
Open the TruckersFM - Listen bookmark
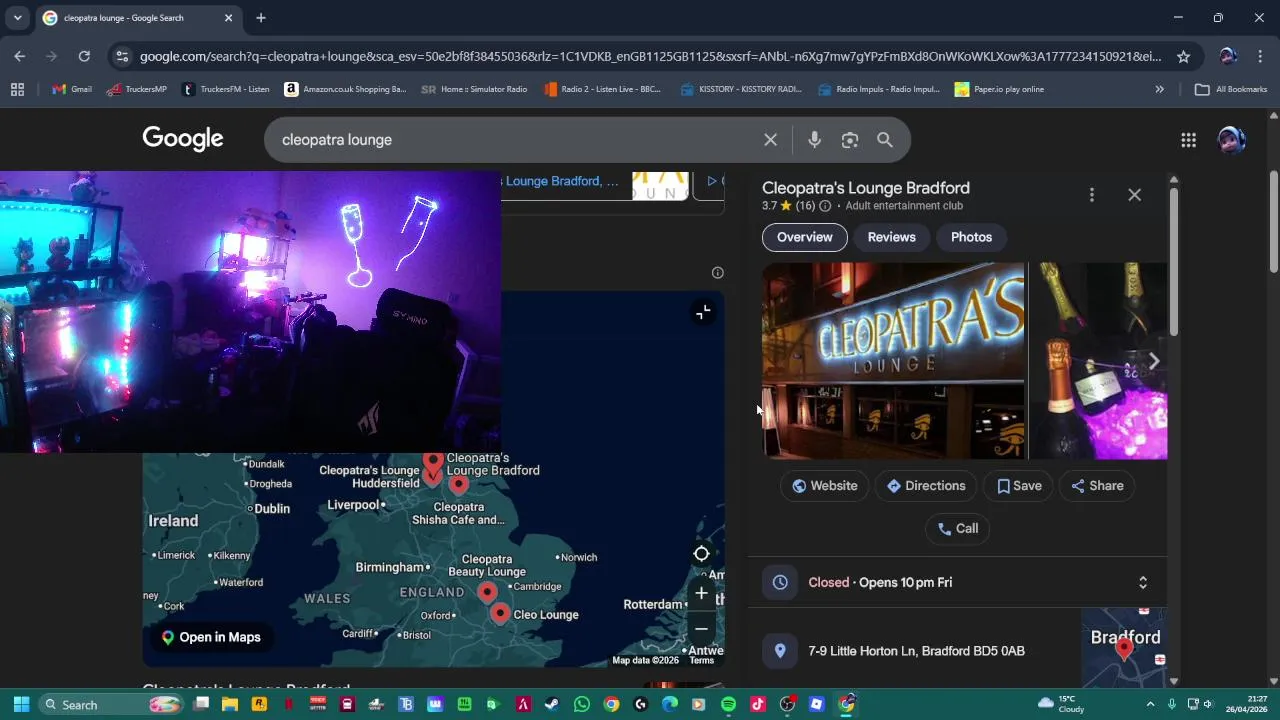coord(226,89)
